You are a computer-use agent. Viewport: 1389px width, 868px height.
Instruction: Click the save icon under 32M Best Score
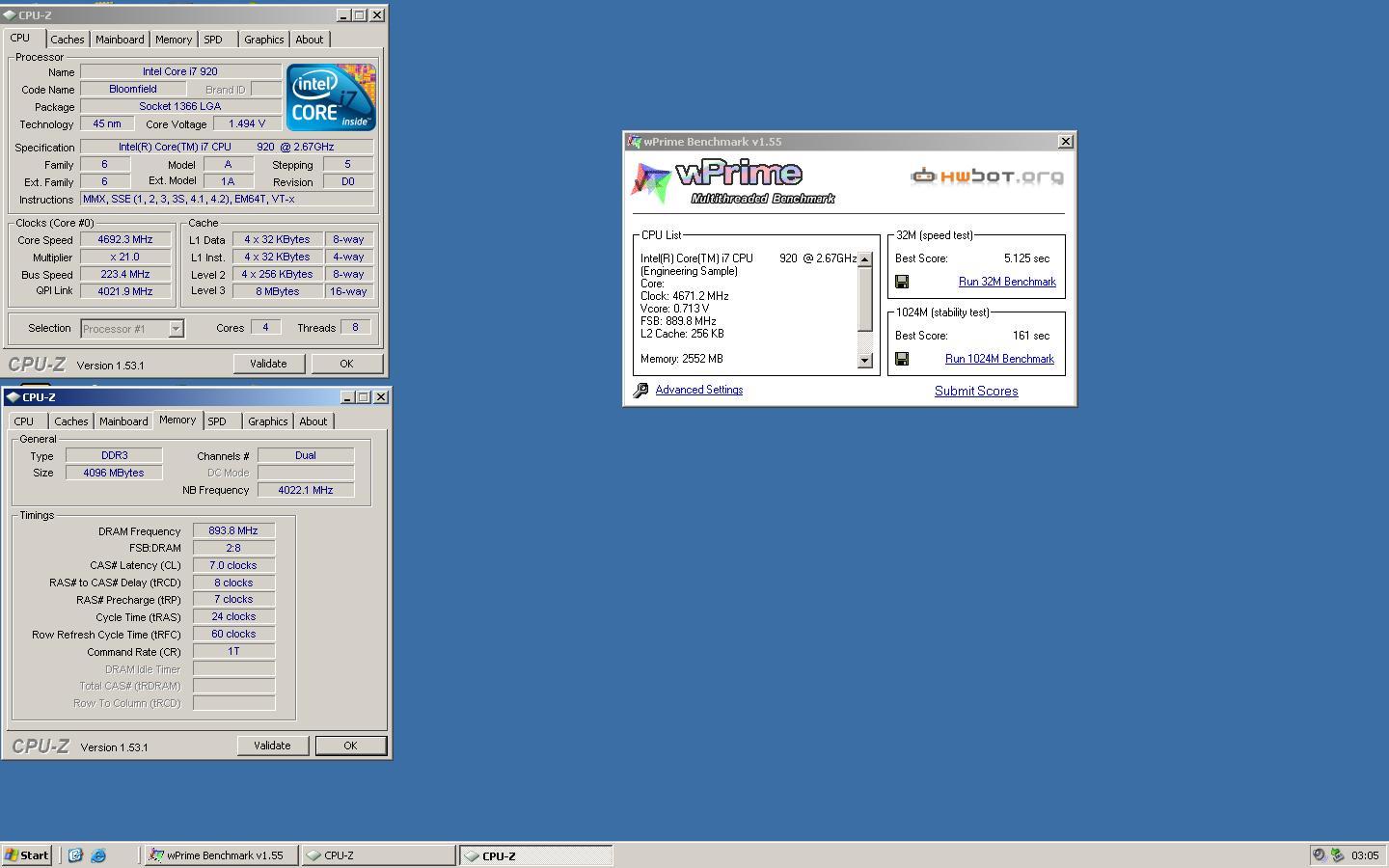pos(902,282)
